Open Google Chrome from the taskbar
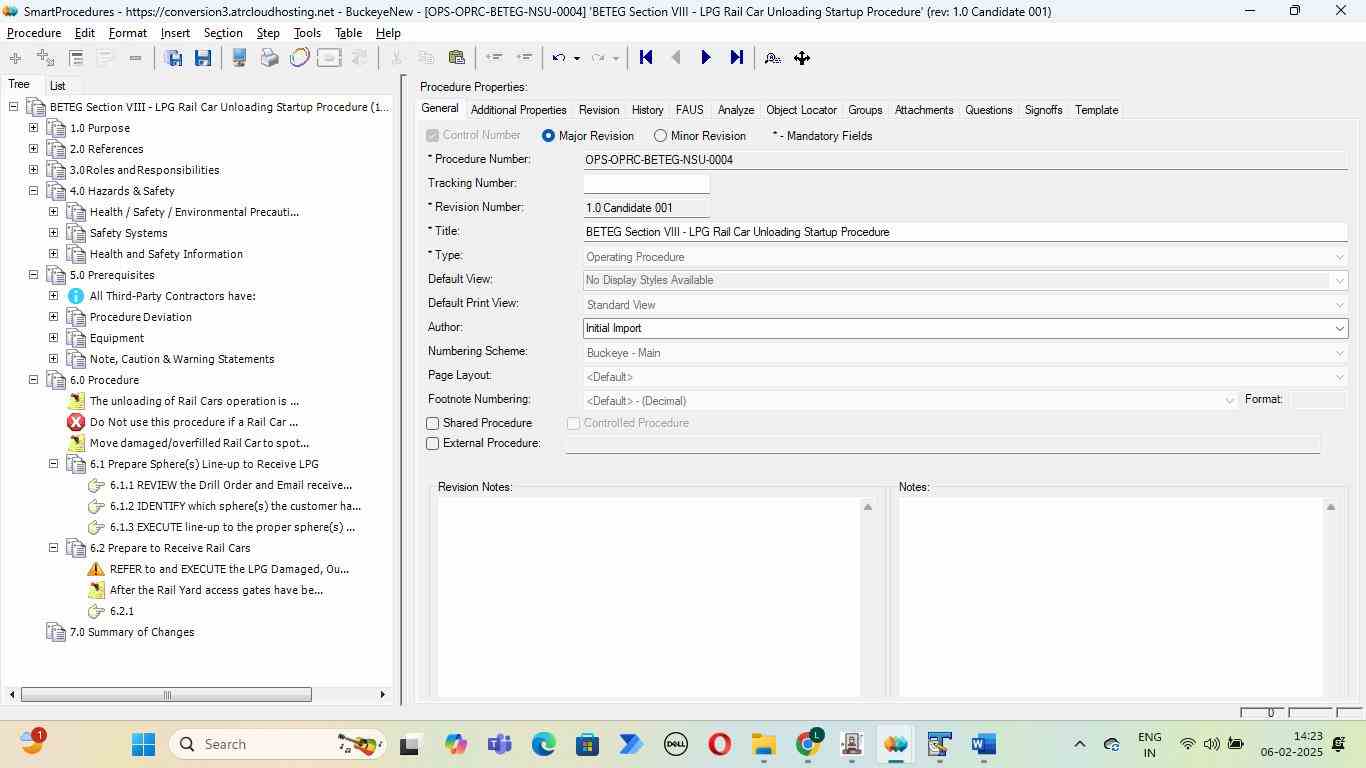Screen dimensions: 1366x768 808,744
